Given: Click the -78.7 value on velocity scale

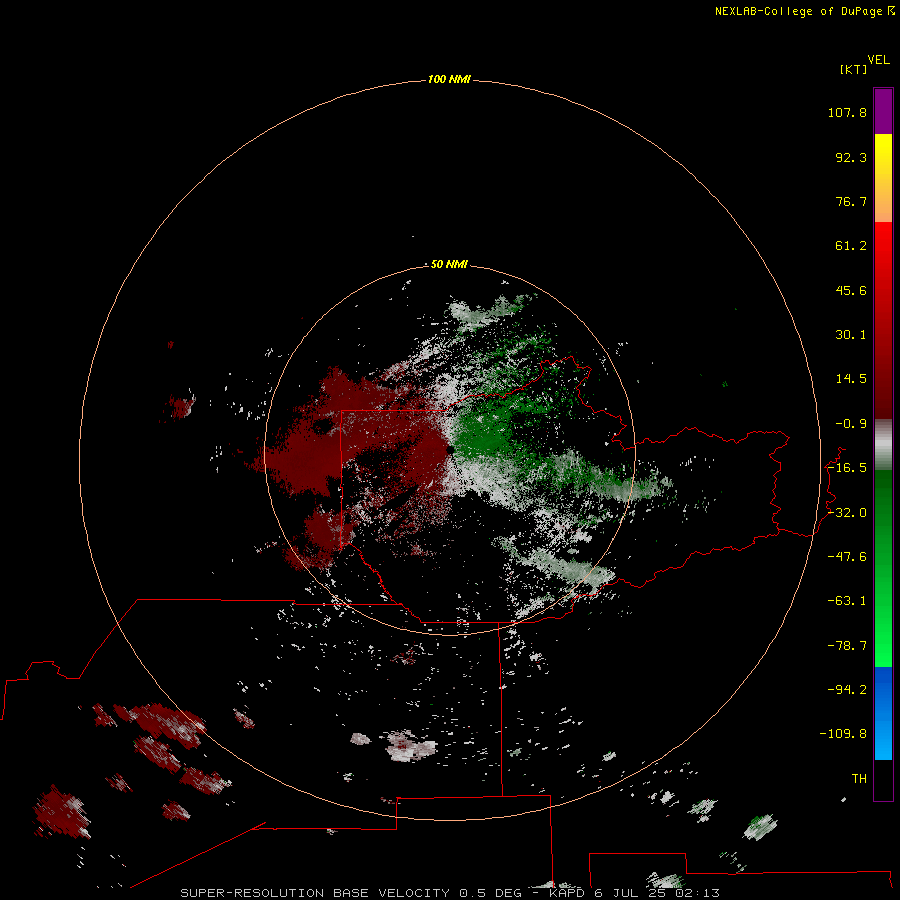Looking at the screenshot, I should pyautogui.click(x=847, y=646).
